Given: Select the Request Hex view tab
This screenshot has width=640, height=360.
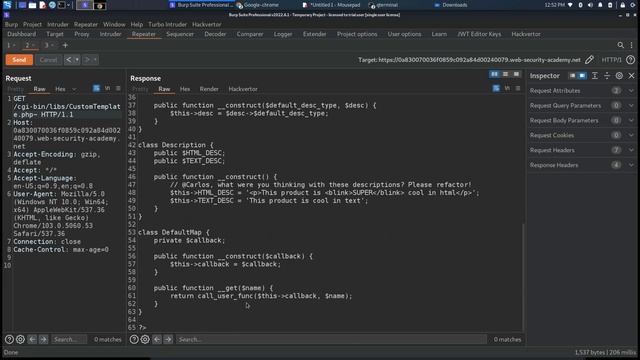Looking at the screenshot, I should (60, 89).
